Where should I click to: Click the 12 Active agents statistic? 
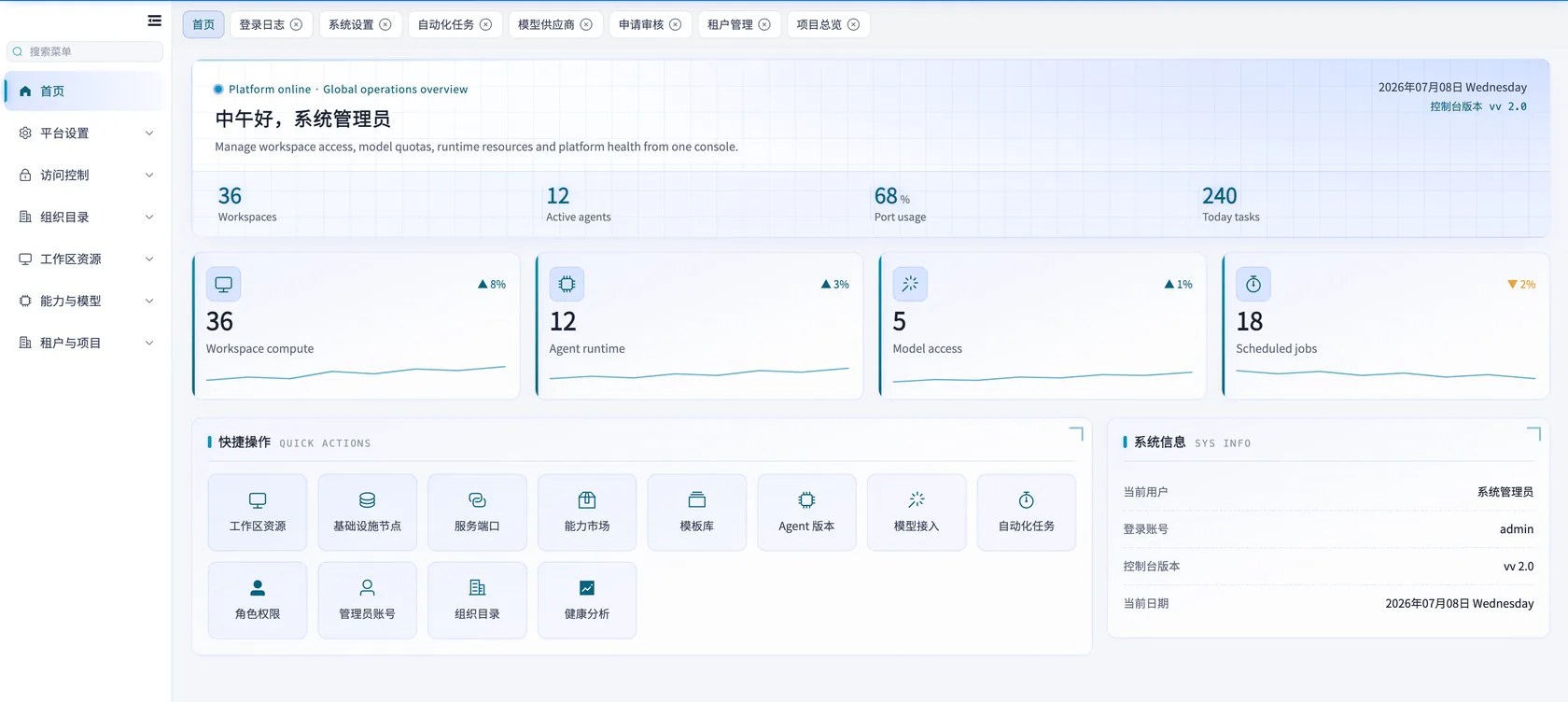[579, 204]
